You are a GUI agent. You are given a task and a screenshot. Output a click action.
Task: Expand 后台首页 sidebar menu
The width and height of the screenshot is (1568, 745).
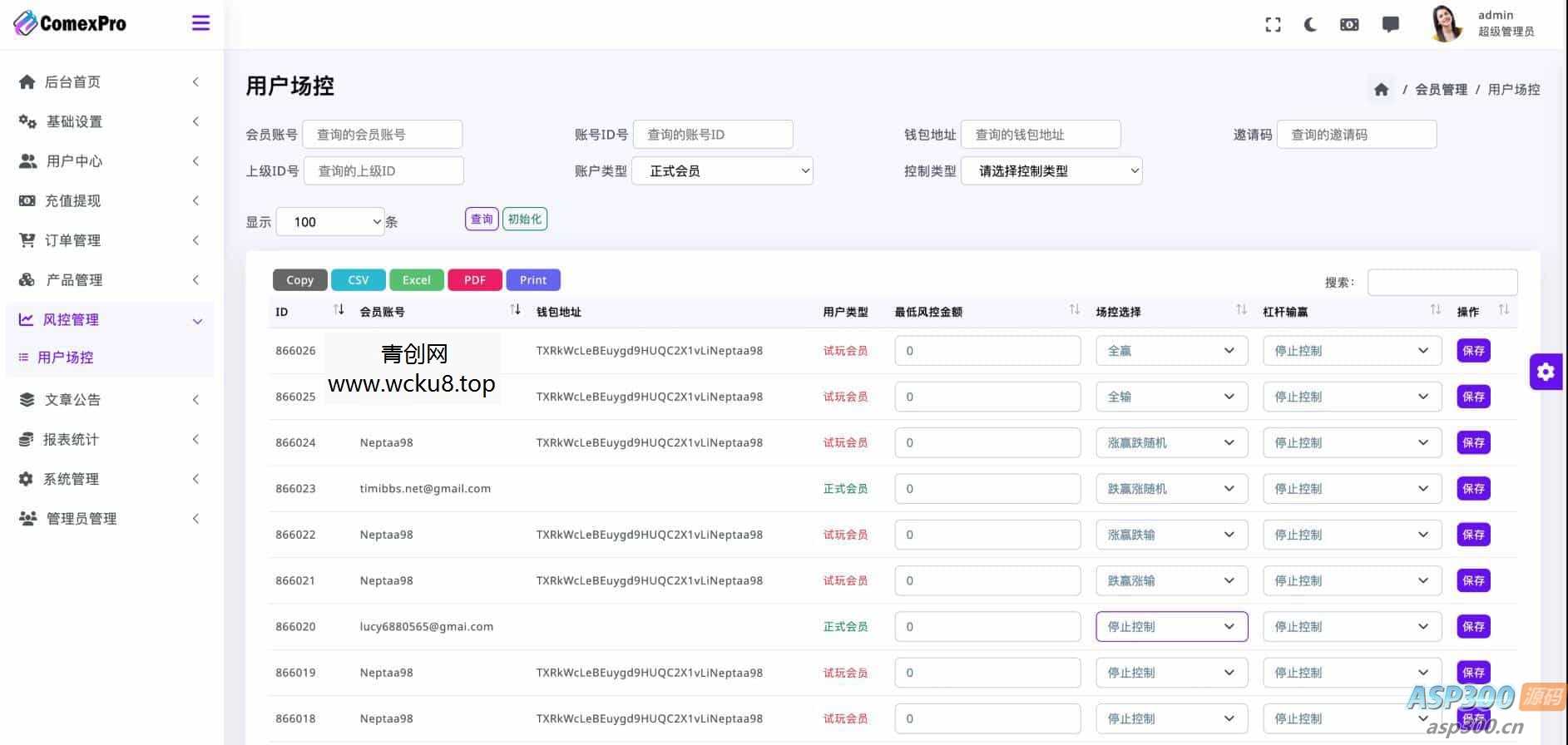point(108,81)
